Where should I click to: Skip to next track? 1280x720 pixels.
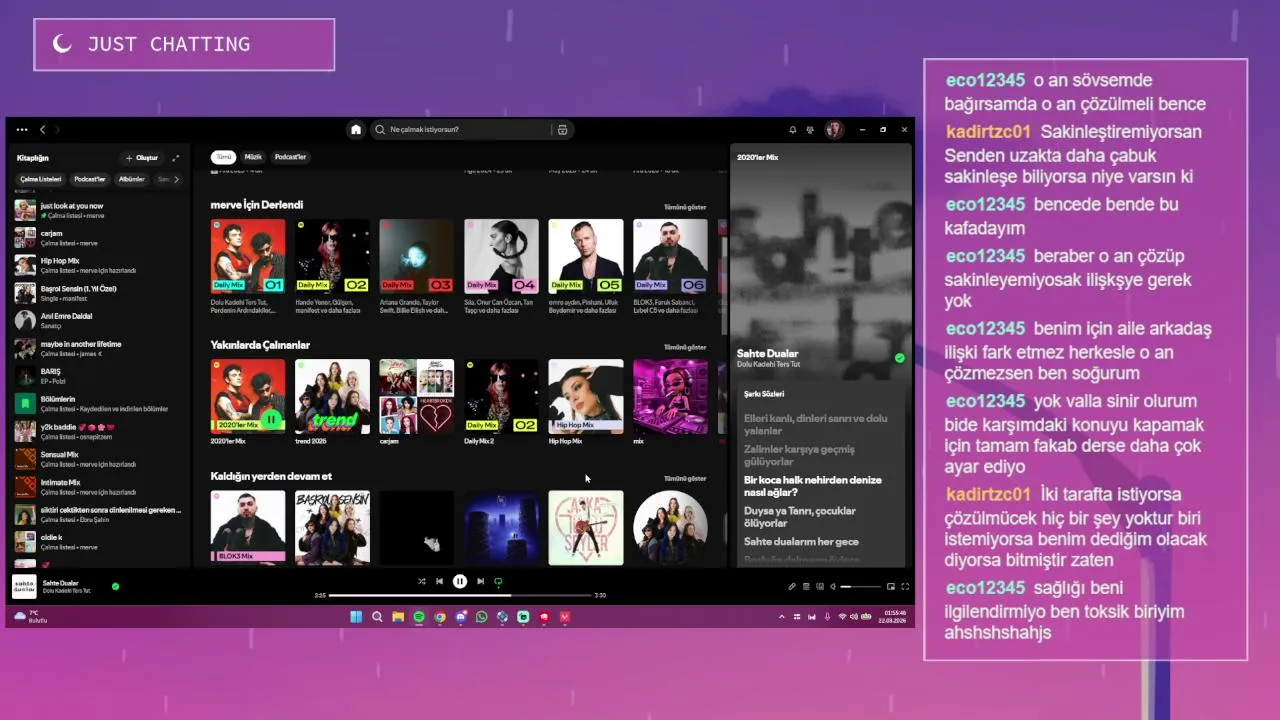pyautogui.click(x=480, y=581)
